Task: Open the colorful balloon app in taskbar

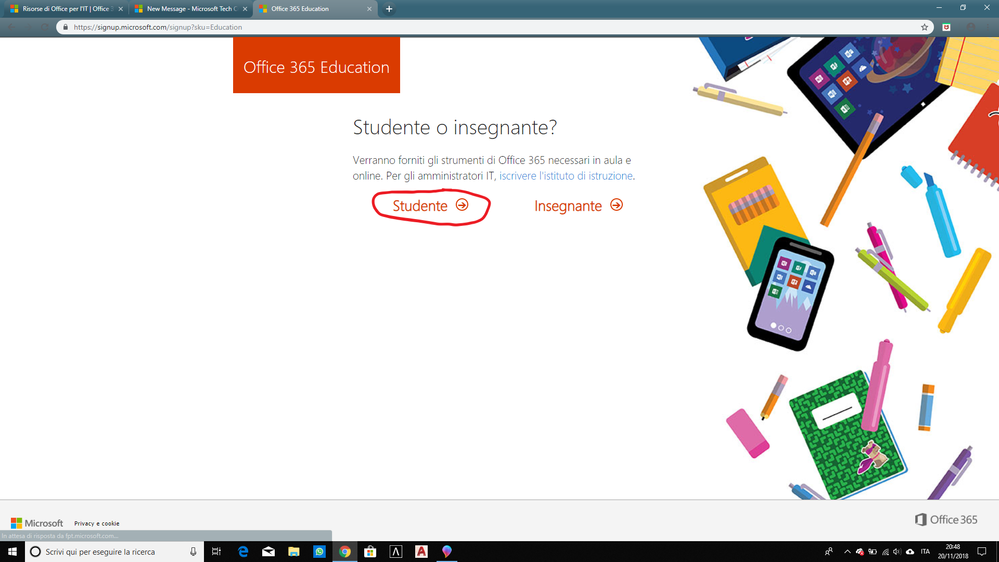Action: [x=447, y=552]
